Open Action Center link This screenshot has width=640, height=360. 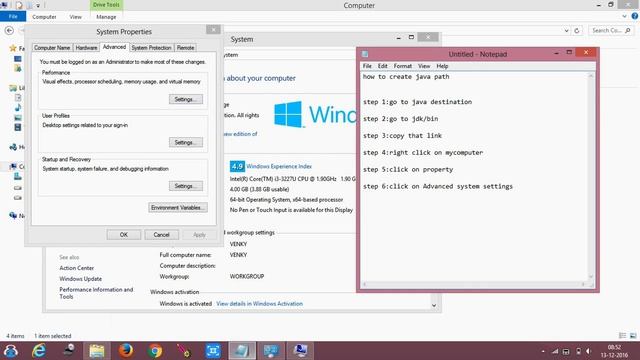77,268
